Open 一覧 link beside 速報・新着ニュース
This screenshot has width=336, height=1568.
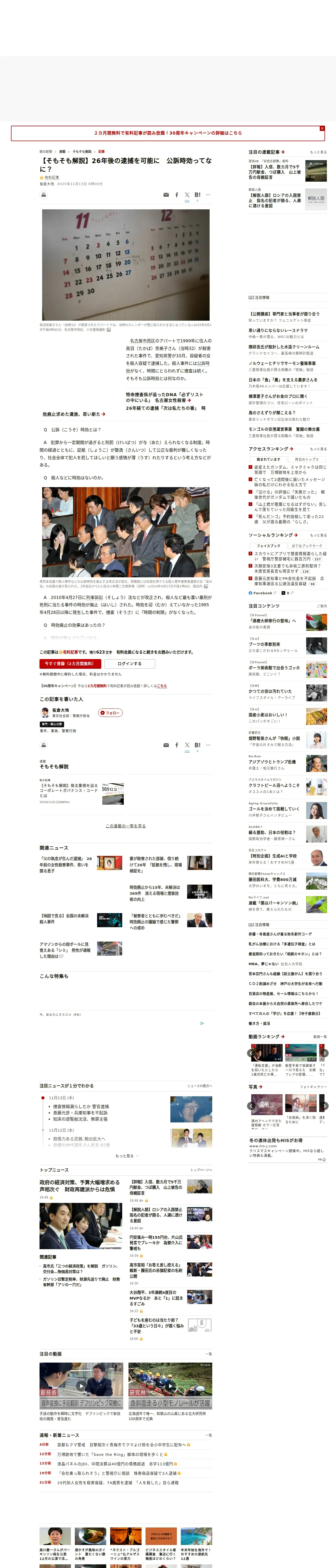point(209,1435)
